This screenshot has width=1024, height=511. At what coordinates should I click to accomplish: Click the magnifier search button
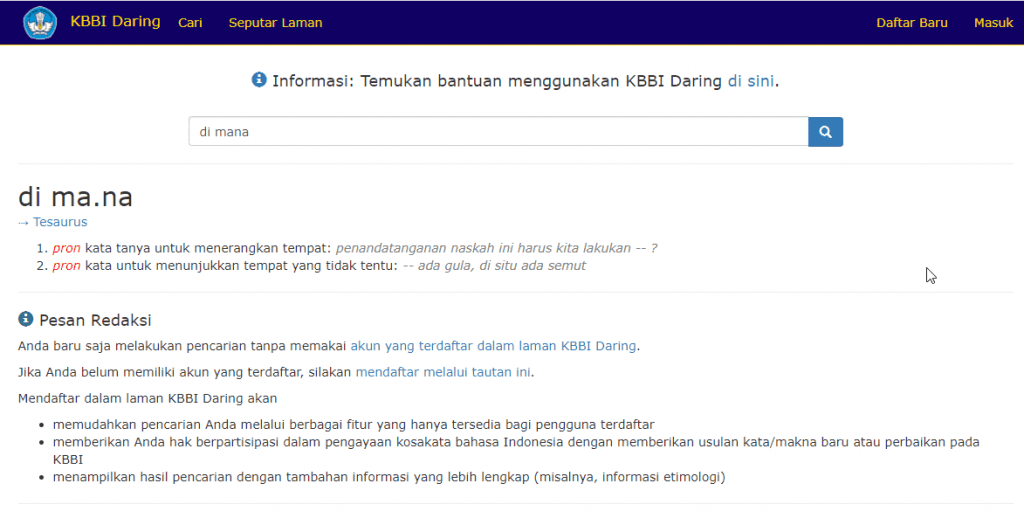825,132
